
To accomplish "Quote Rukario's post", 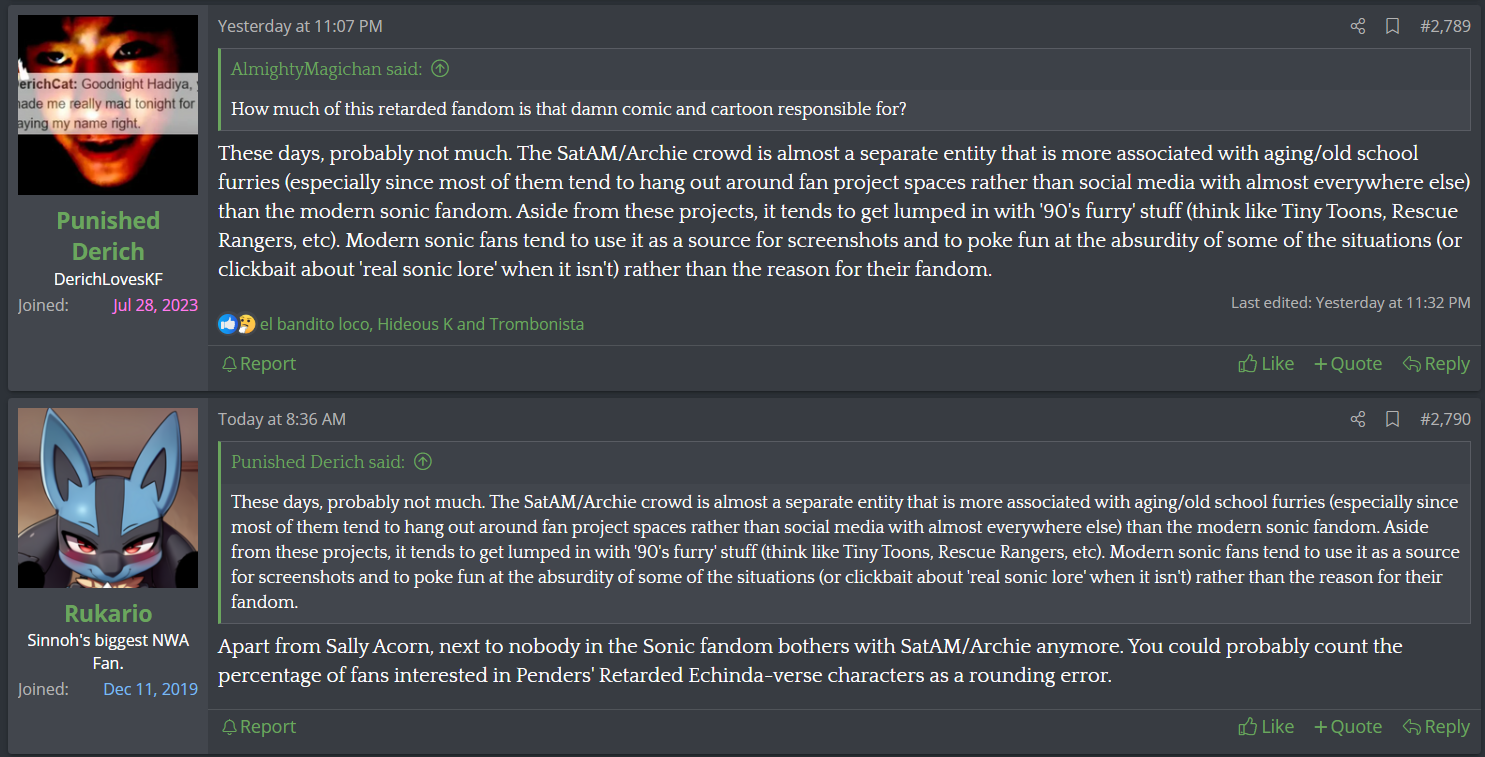I will click(1348, 727).
